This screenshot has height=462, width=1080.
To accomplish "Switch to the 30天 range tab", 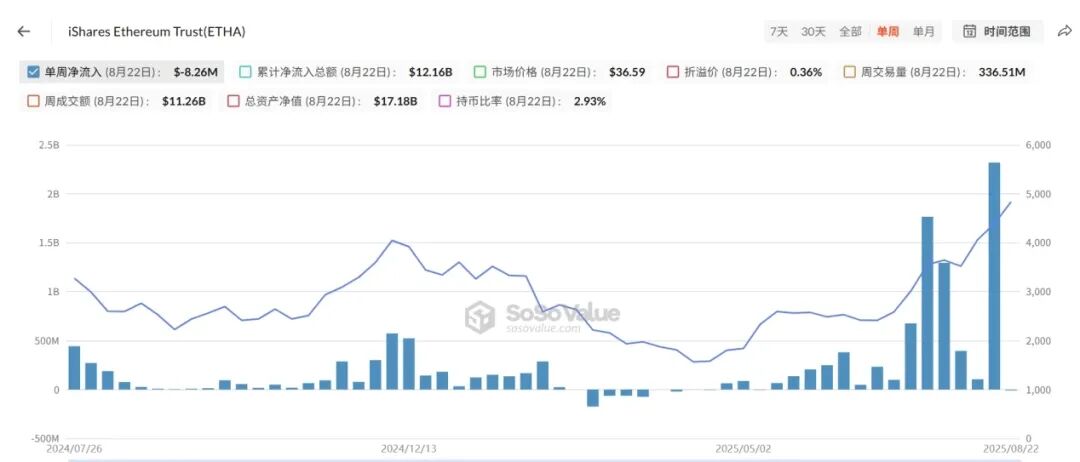I will pyautogui.click(x=813, y=32).
